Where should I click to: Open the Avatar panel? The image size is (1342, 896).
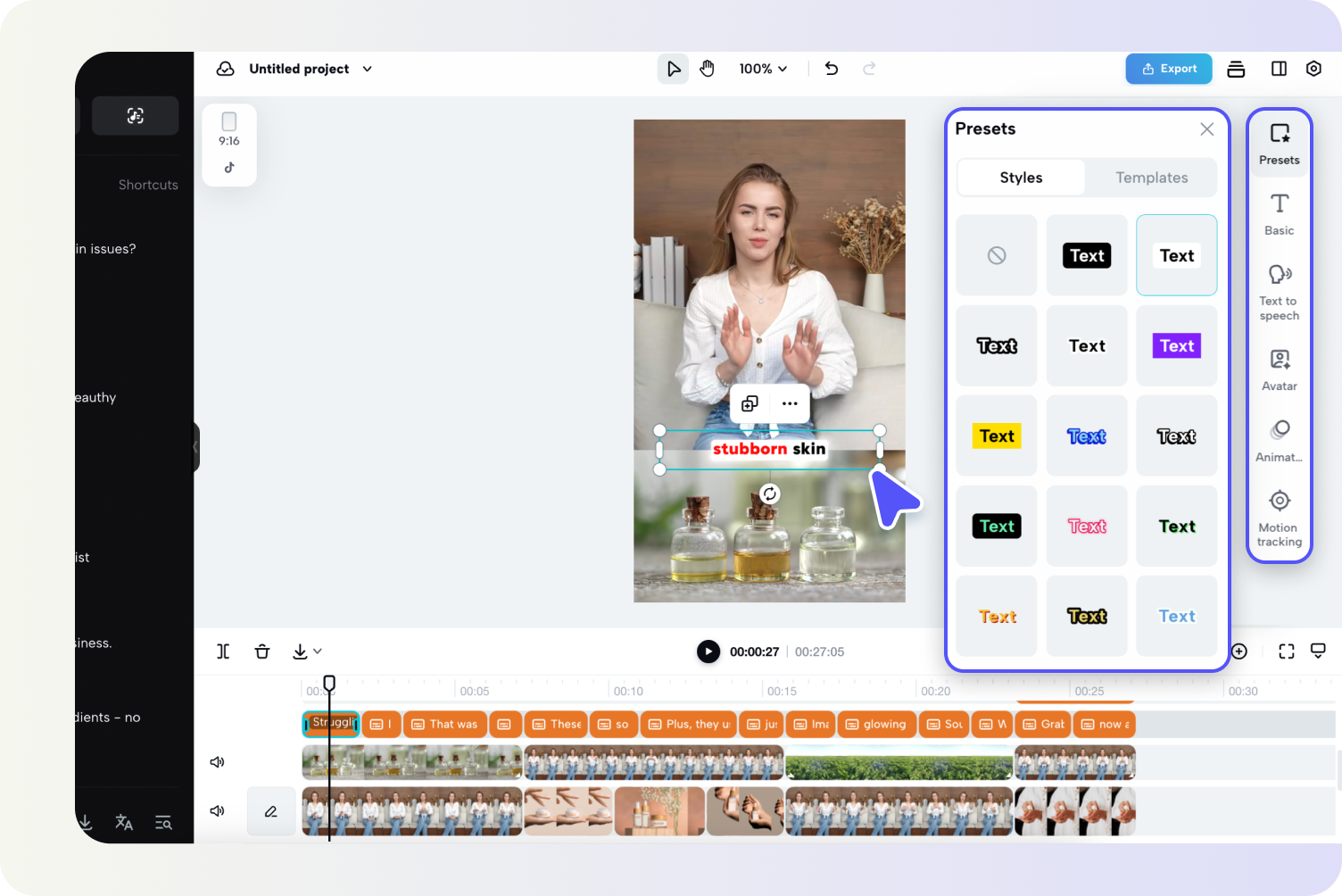pyautogui.click(x=1280, y=369)
